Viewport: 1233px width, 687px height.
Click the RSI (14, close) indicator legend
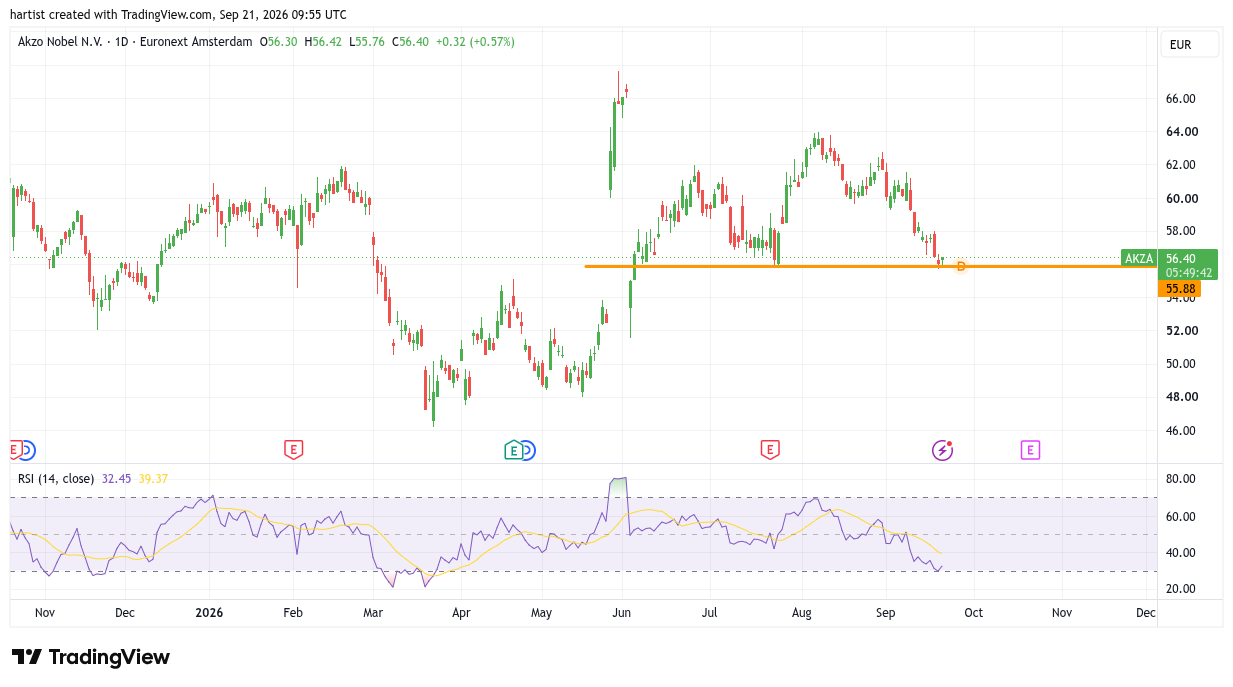click(x=56, y=479)
